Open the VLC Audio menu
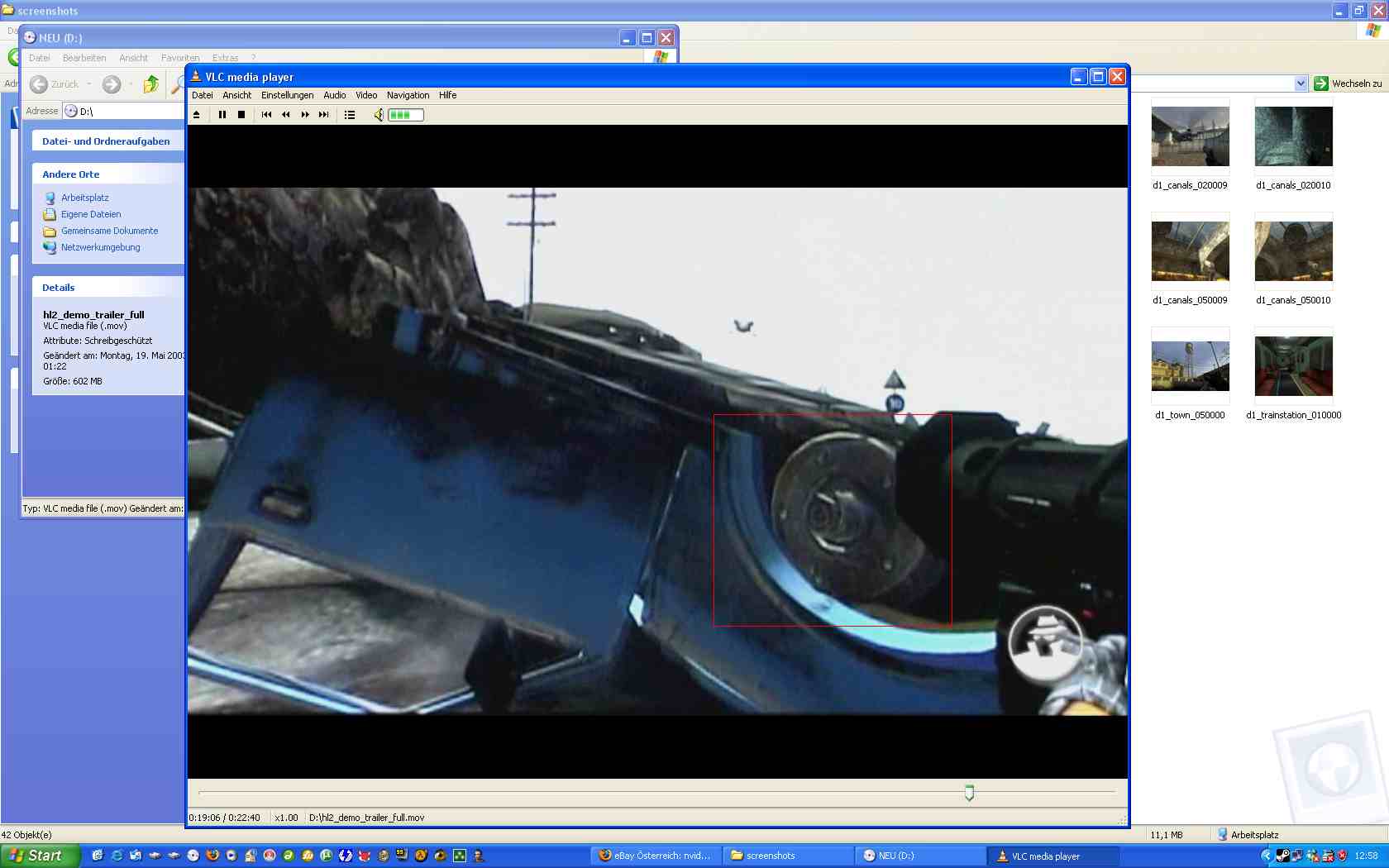Viewport: 1389px width, 868px height. coord(335,95)
